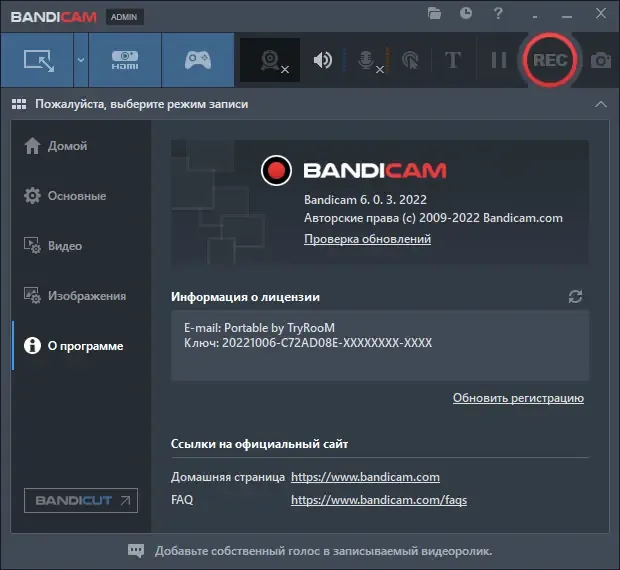
Task: Open https://www.bandicam.com homepage link
Action: [x=365, y=477]
